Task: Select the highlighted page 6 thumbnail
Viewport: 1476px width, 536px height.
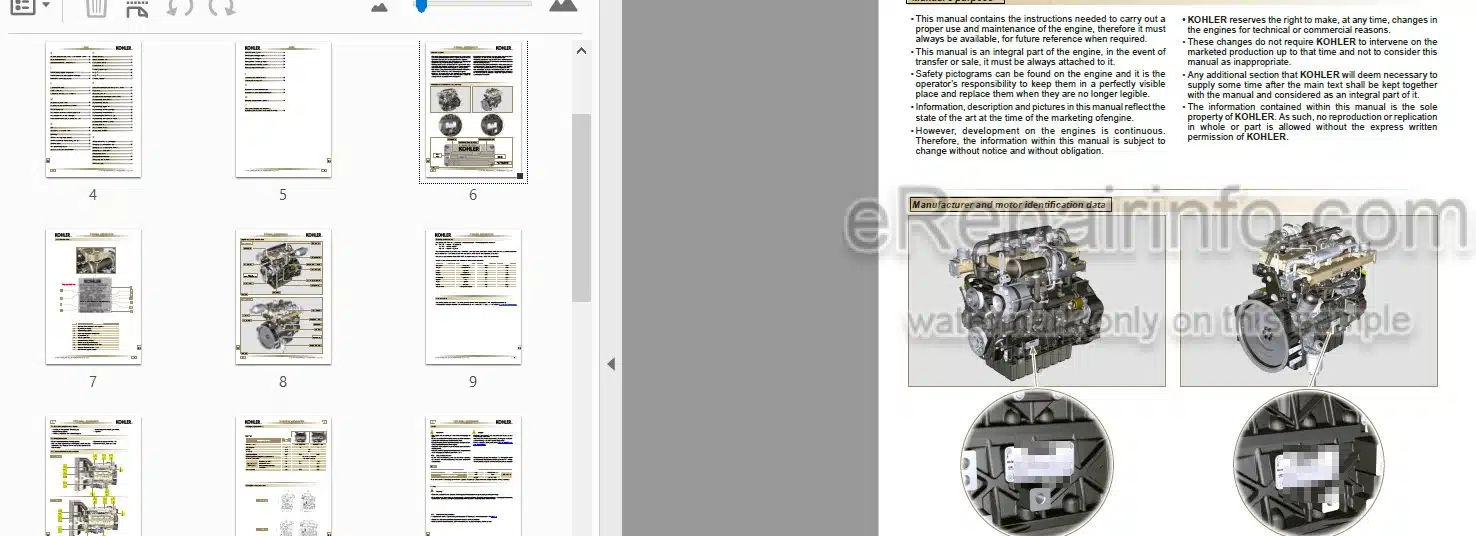Action: click(473, 111)
